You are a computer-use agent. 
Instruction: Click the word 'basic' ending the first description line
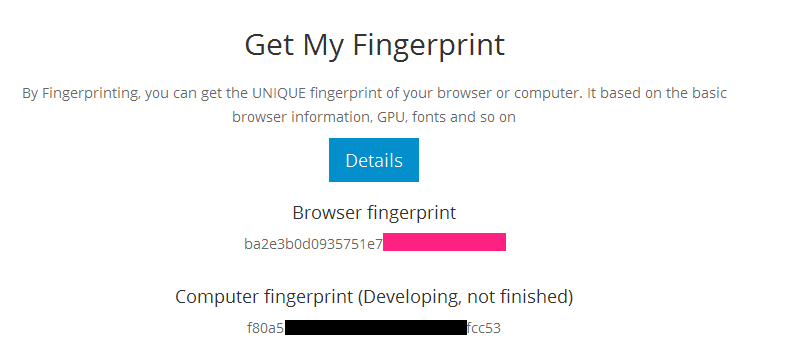709,93
